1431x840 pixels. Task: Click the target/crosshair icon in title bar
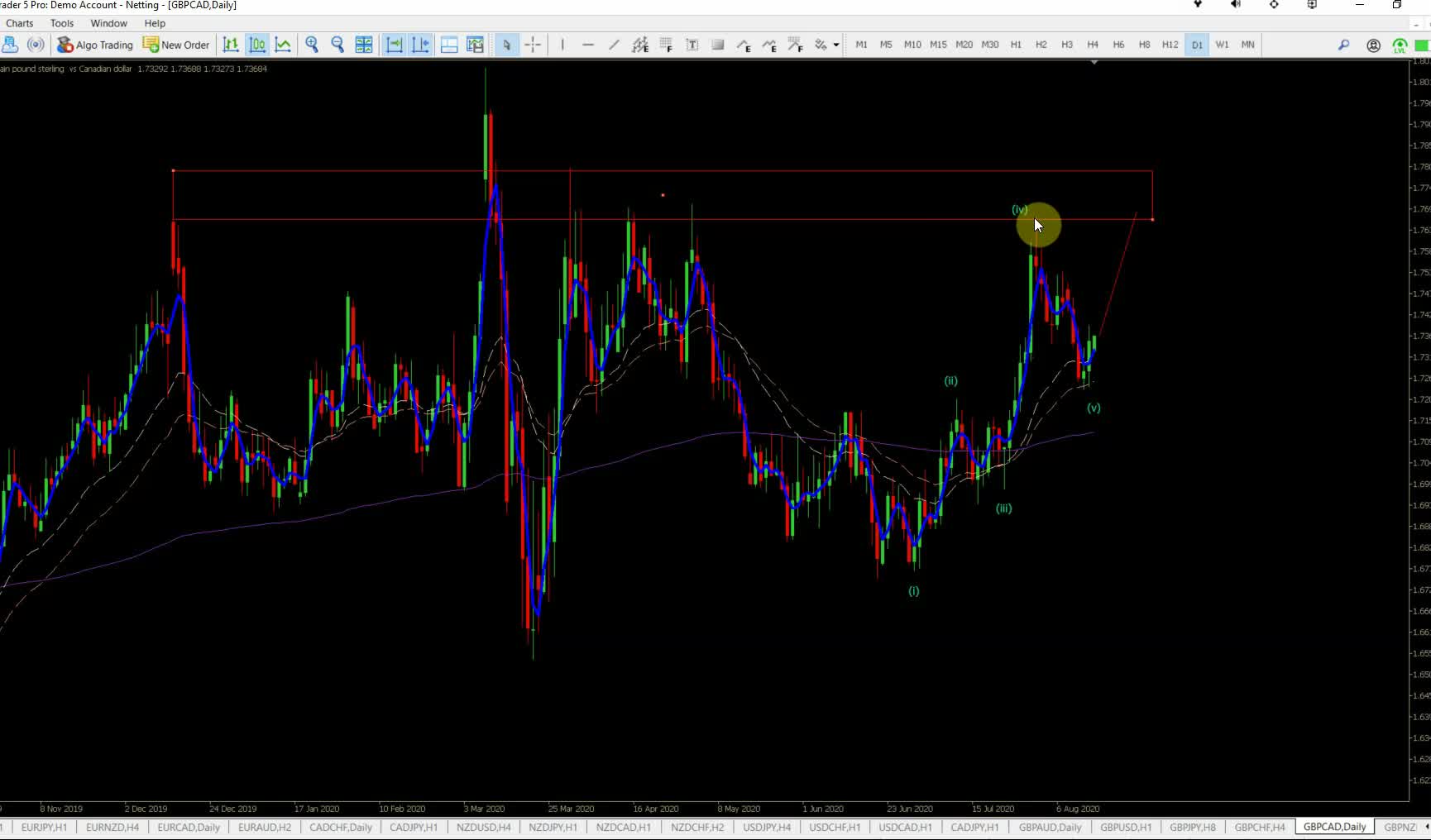[1274, 5]
